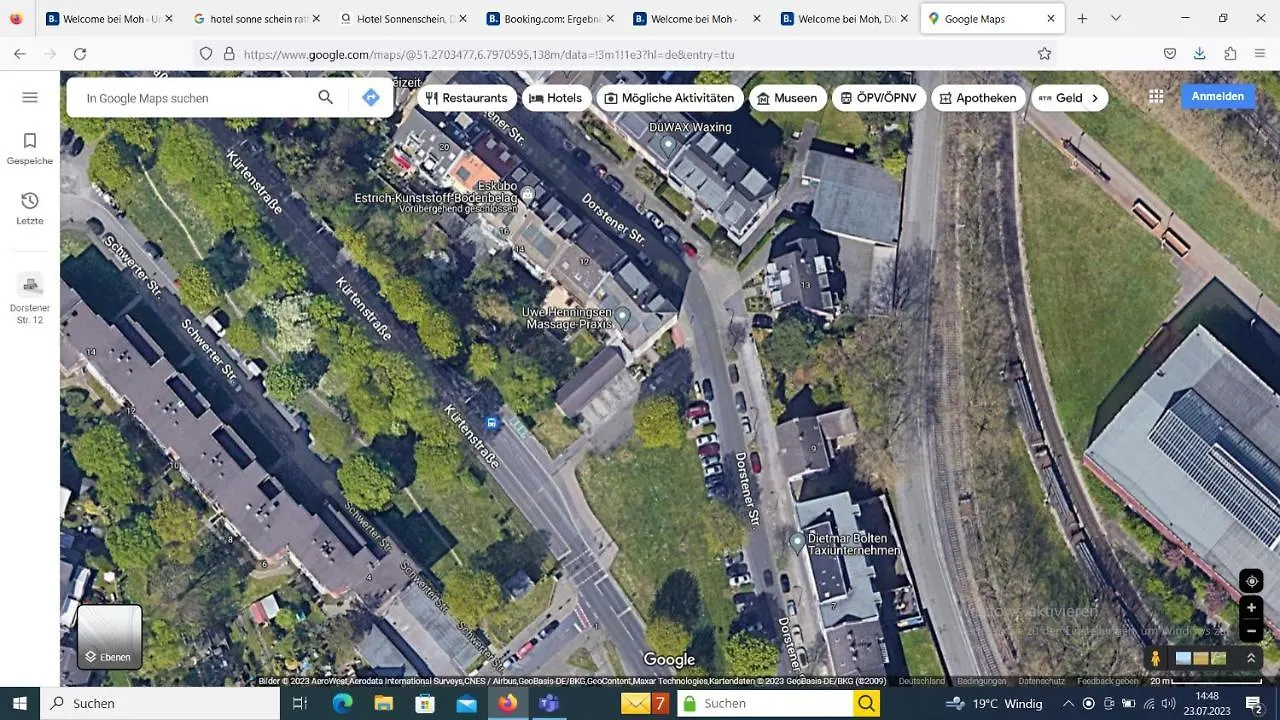Center map on my location

(1251, 581)
